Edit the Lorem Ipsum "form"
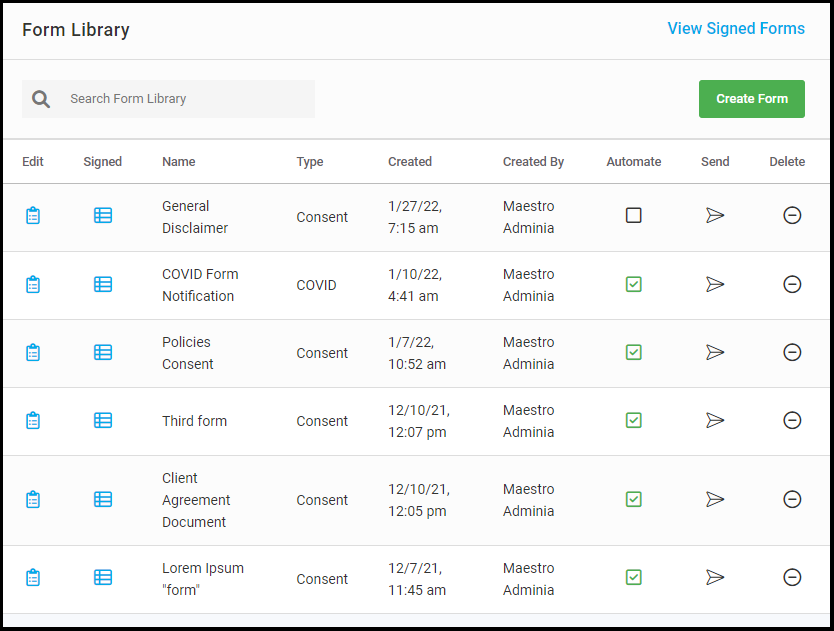 point(33,577)
